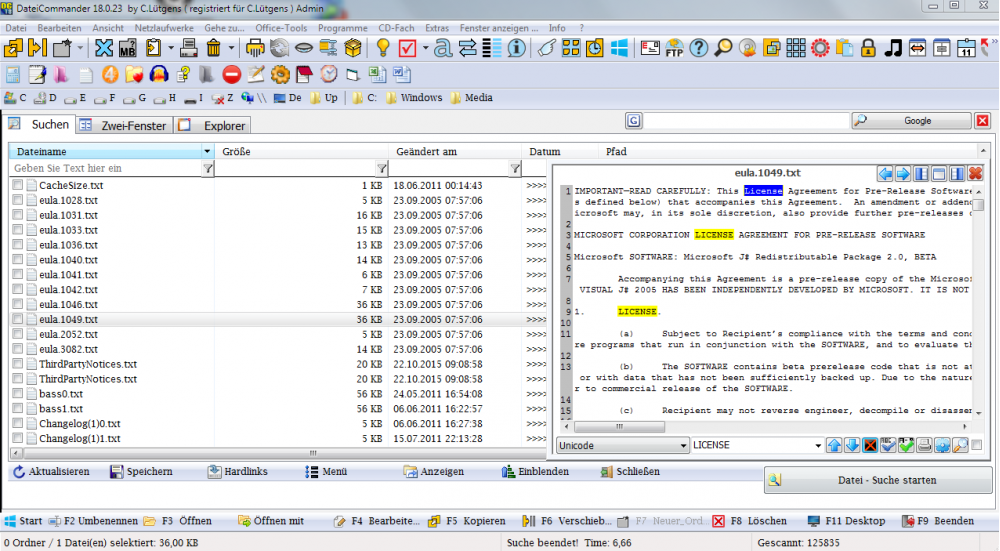Open the Dateiname column dropdown arrow
The width and height of the screenshot is (1000, 551).
click(x=207, y=152)
